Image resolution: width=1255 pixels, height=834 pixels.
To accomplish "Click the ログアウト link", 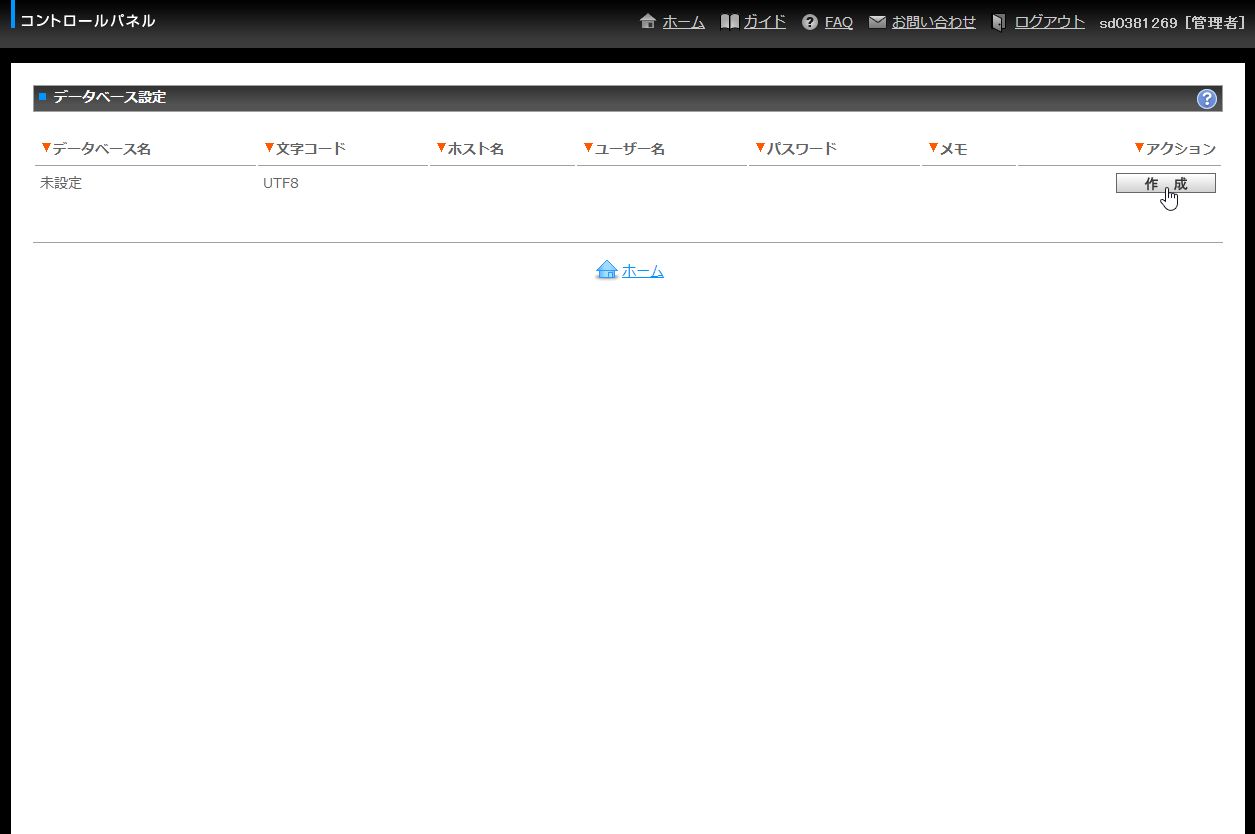I will (1050, 22).
